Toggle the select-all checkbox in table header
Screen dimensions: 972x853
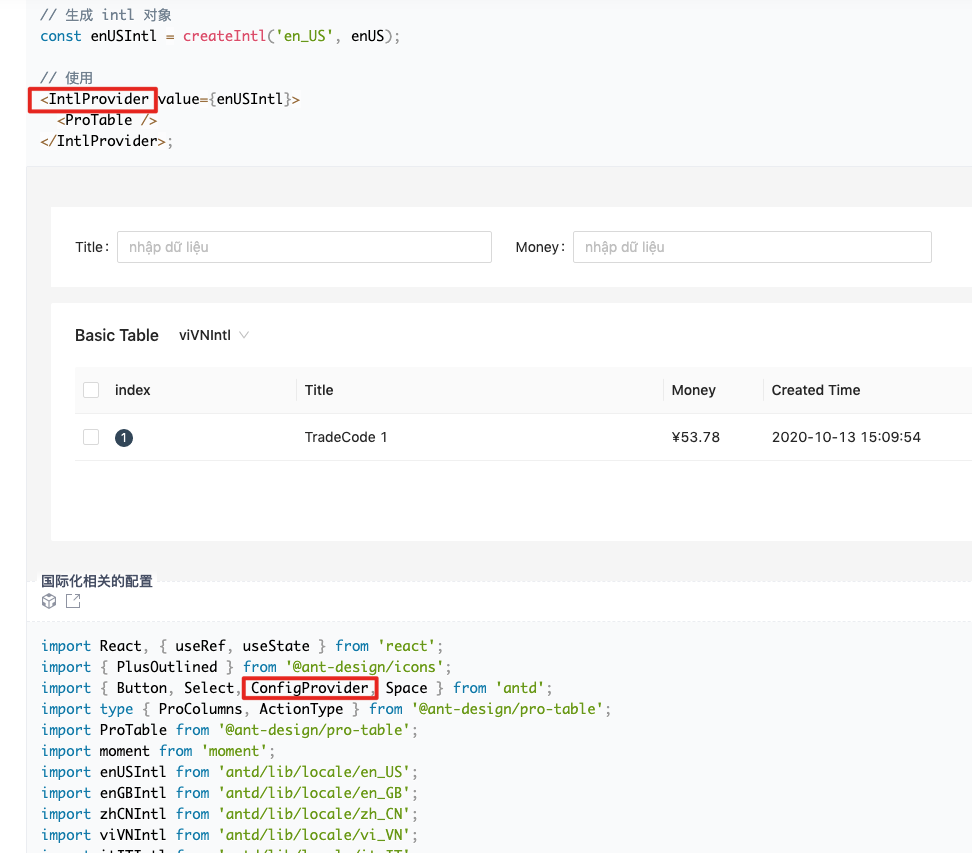pyautogui.click(x=91, y=389)
